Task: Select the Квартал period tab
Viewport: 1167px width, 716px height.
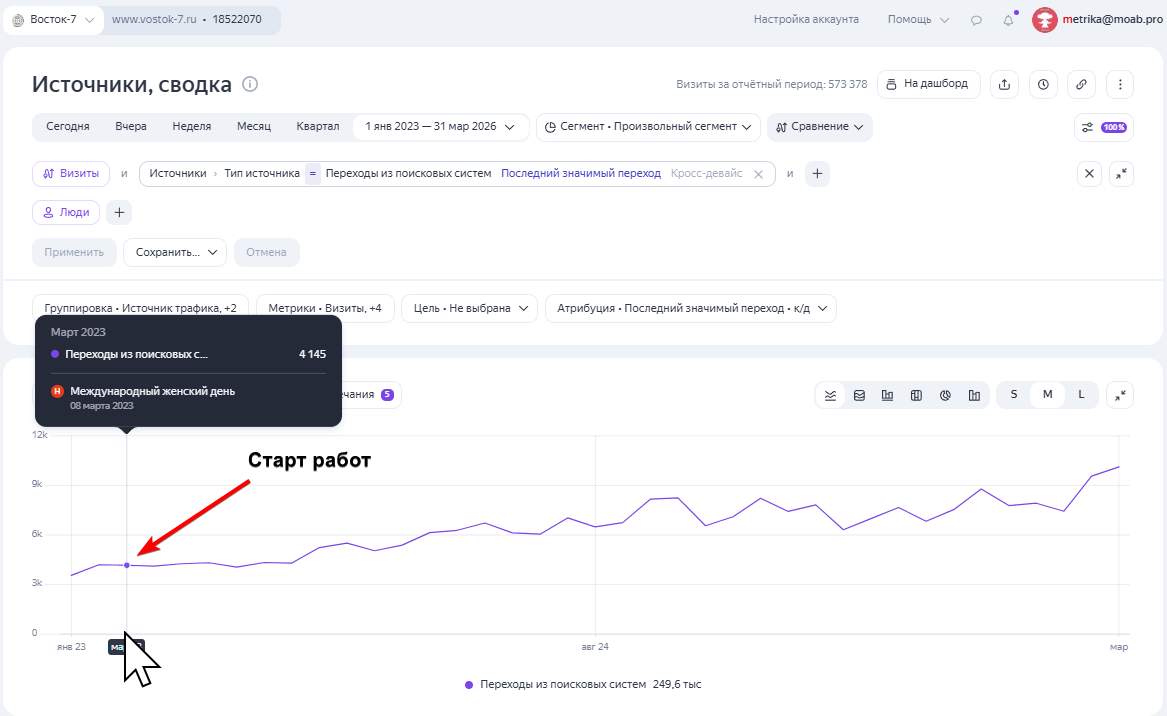Action: pos(318,127)
